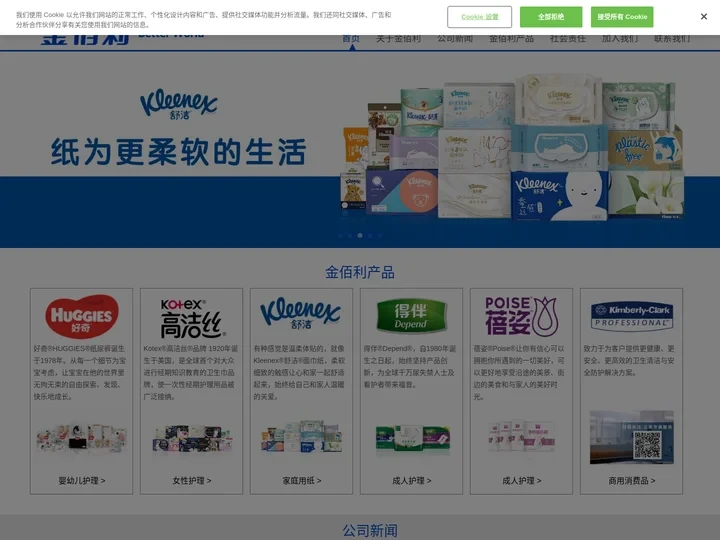This screenshot has height=540, width=720.
Task: Select 社会责任 in top navigation
Action: pos(568,39)
